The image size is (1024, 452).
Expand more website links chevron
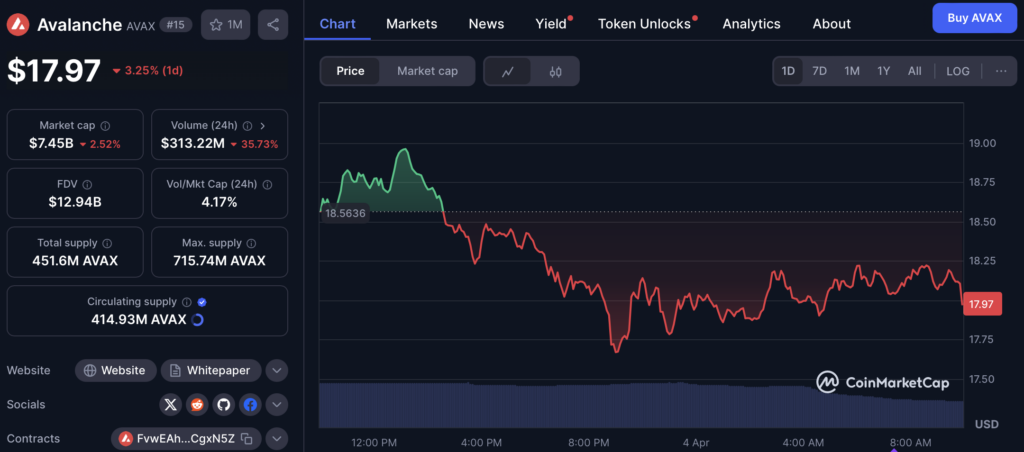click(277, 371)
